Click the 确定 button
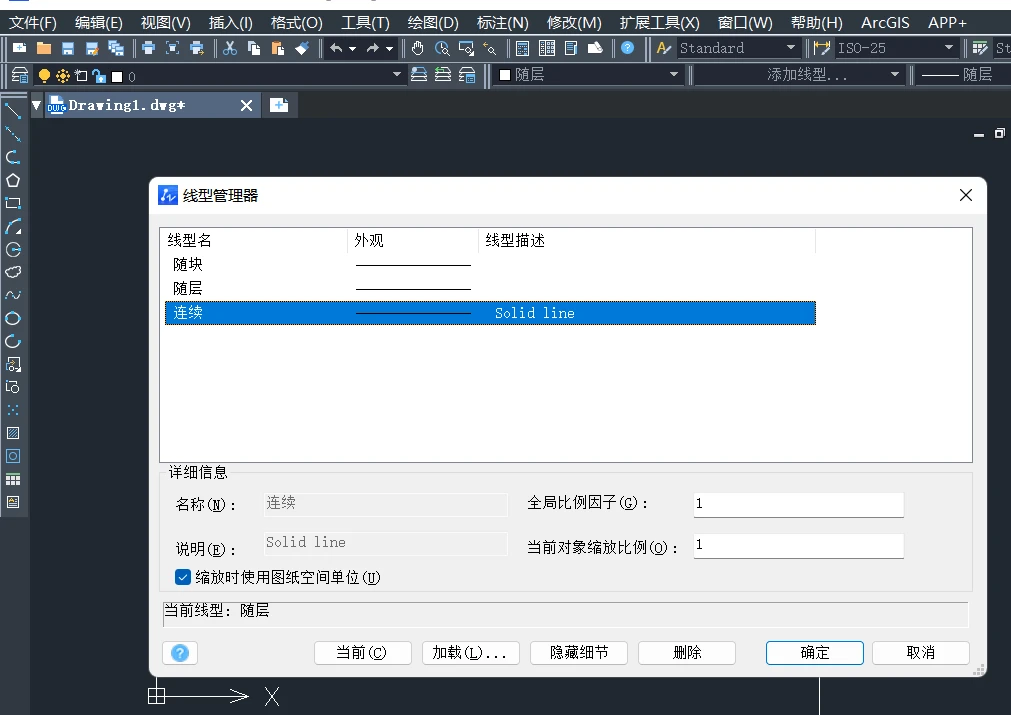The image size is (1011, 715). point(814,653)
